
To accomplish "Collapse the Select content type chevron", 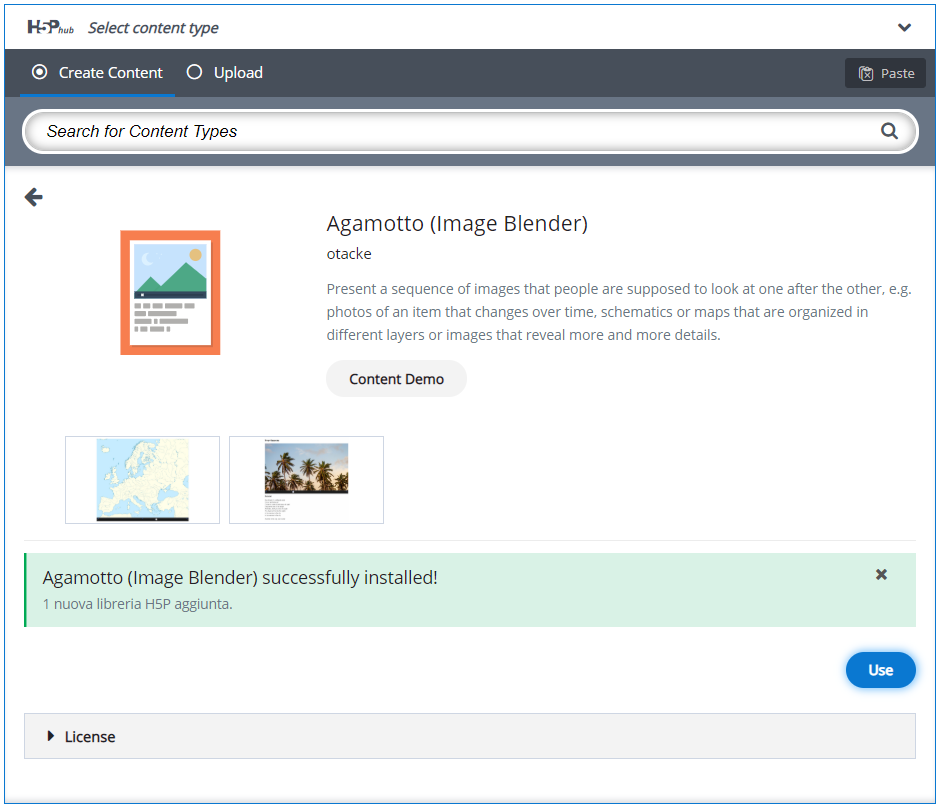I will coord(904,28).
